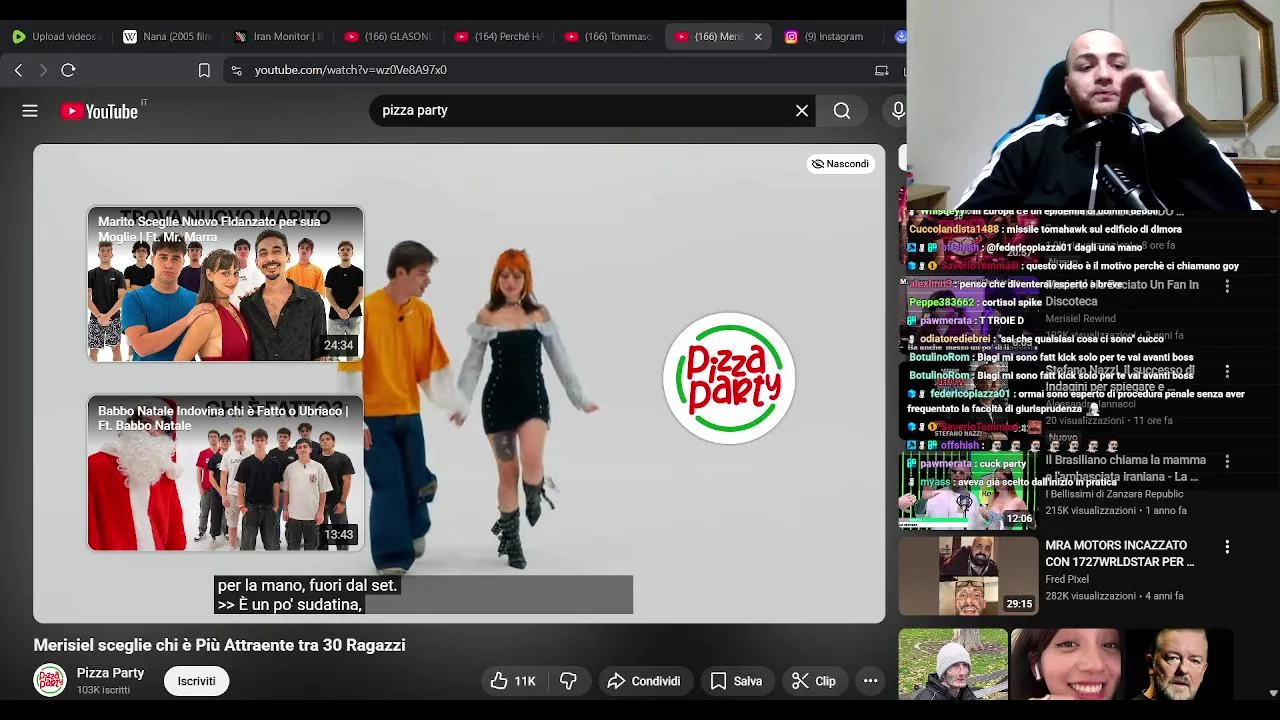1280x720 pixels.
Task: Open more actions three-dot menu under video
Action: [x=871, y=681]
